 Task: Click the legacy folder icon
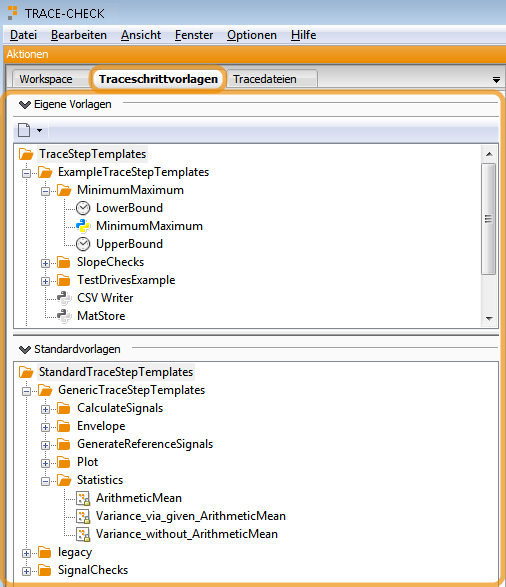tap(45, 552)
